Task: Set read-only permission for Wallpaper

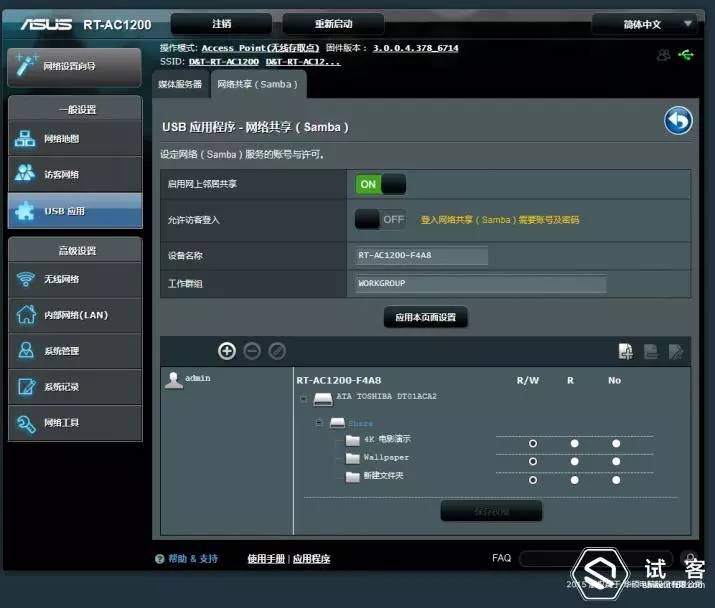Action: 575,462
